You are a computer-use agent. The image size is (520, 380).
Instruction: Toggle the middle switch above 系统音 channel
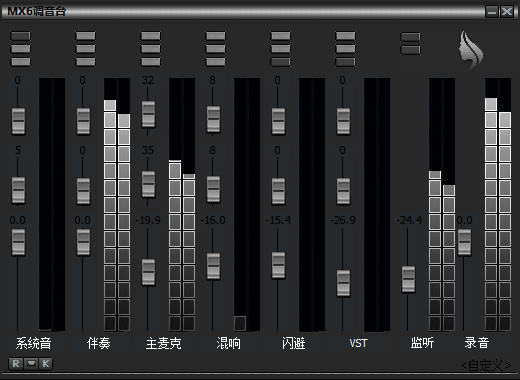pyautogui.click(x=20, y=49)
